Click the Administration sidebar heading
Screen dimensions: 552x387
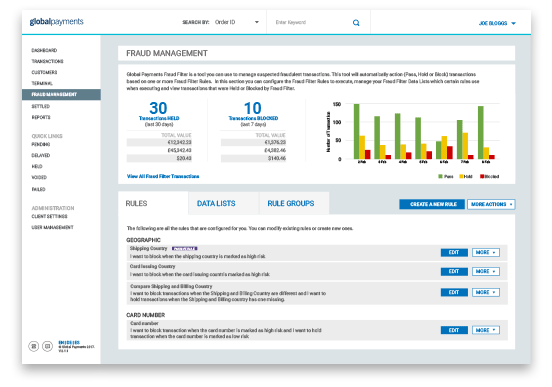coord(53,208)
